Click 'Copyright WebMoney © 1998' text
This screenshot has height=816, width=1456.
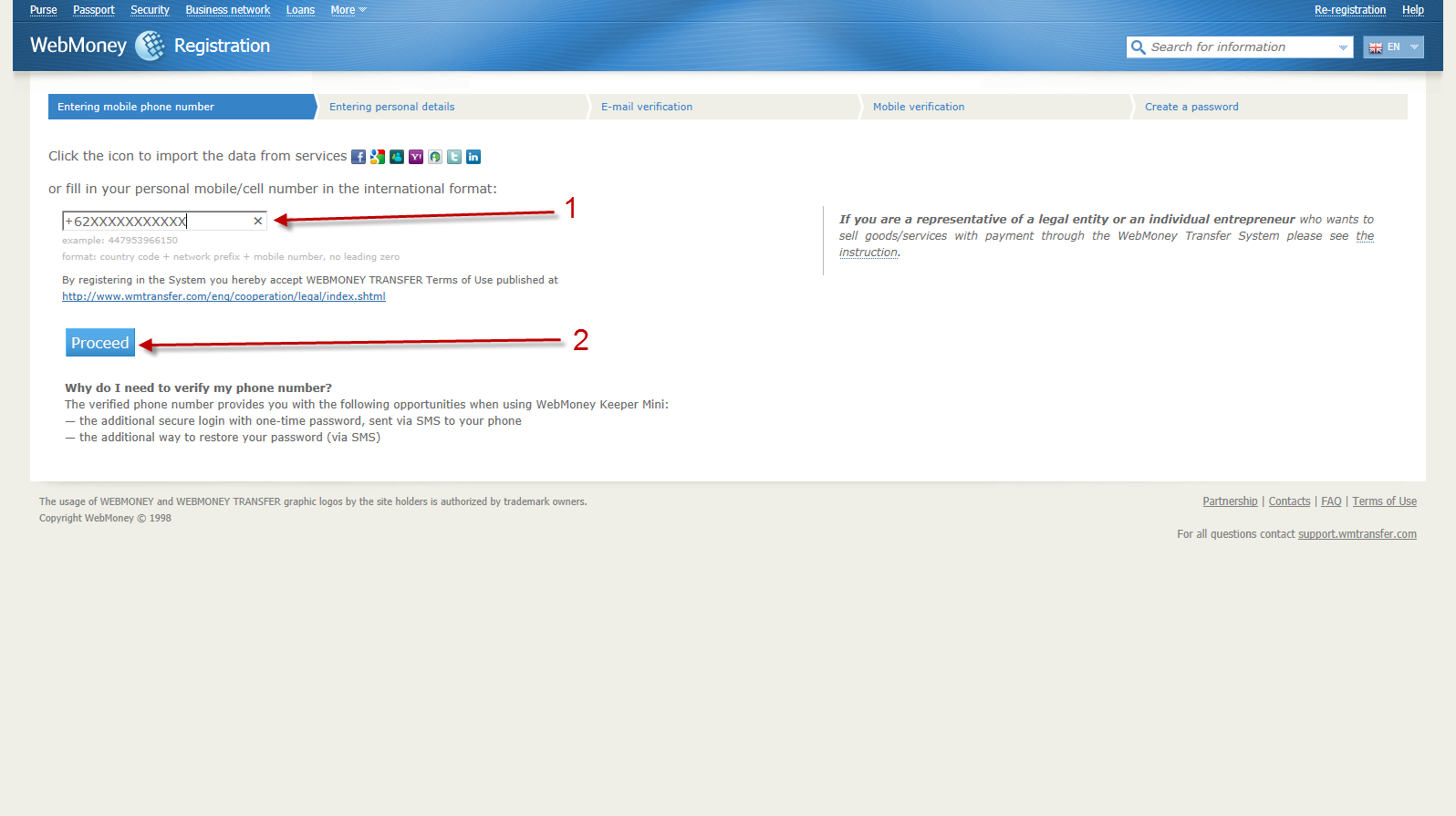pyautogui.click(x=105, y=518)
